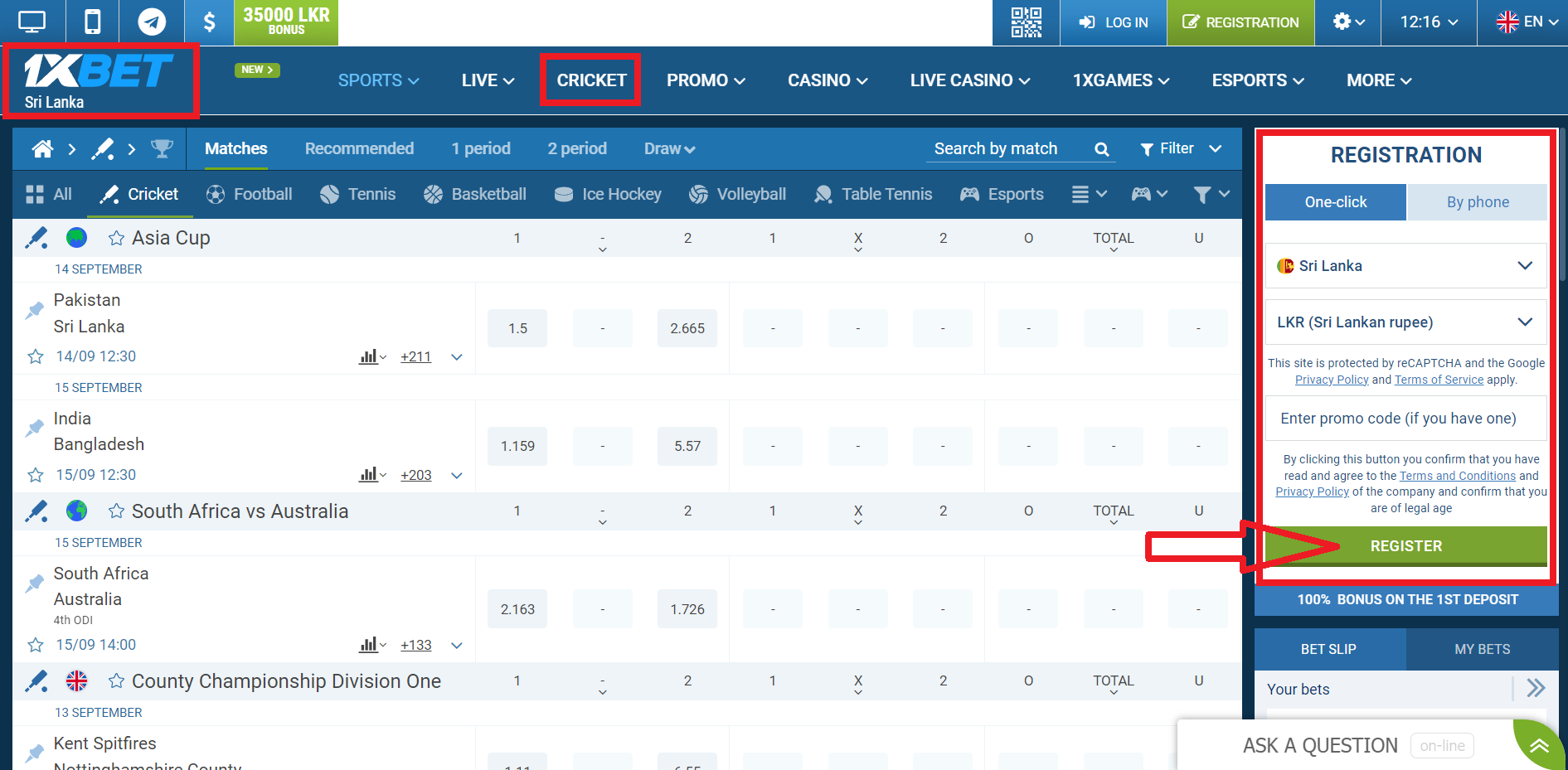Expand India vs Bangladesh markets chevron
Screen dimensions: 1568x770
point(456,476)
